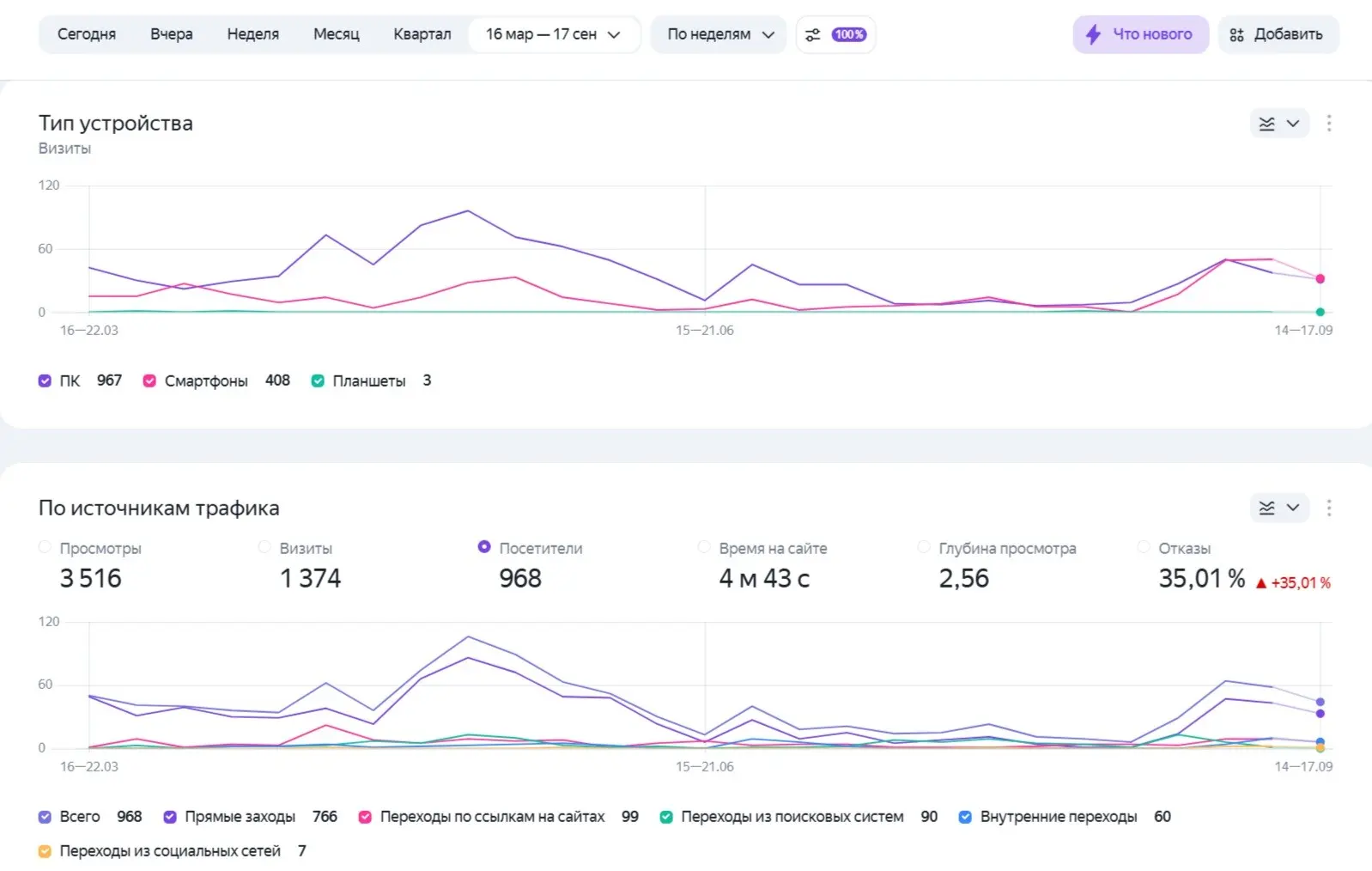The height and width of the screenshot is (871, 1372).
Task: Switch to the Неделя period
Action: (x=253, y=34)
